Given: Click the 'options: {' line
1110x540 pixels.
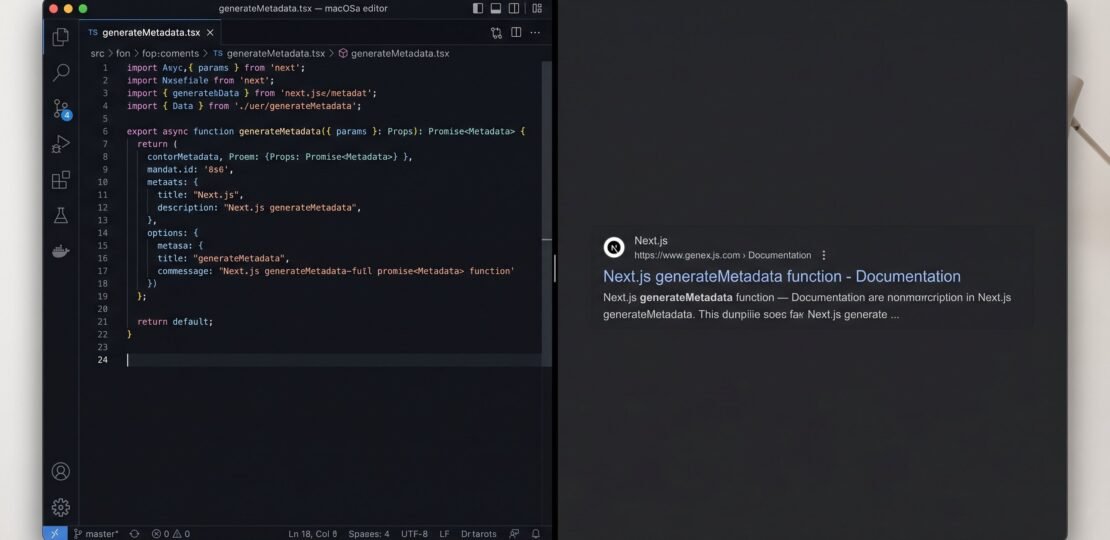Looking at the screenshot, I should pos(173,233).
